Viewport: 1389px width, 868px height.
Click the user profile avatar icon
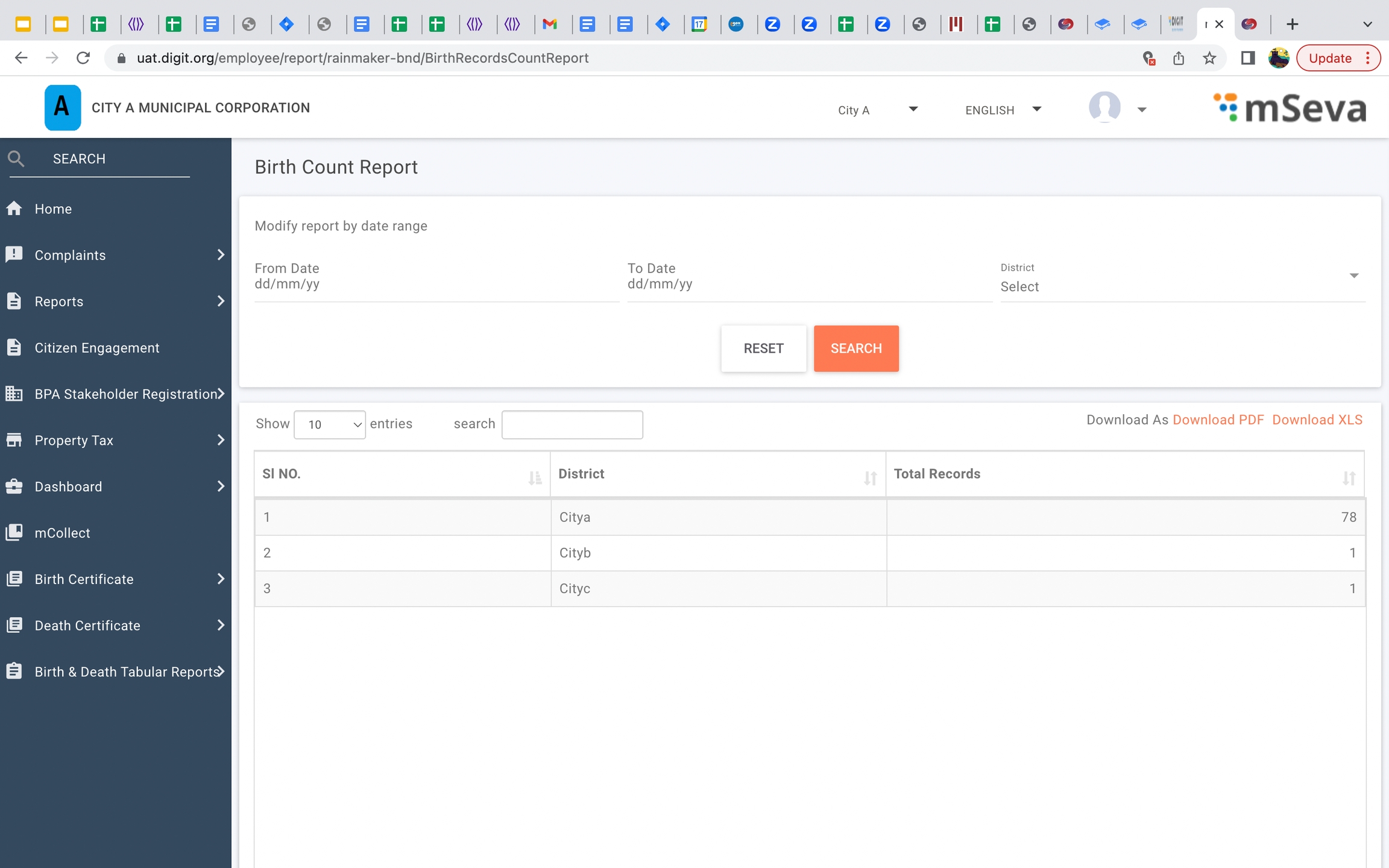coord(1104,108)
